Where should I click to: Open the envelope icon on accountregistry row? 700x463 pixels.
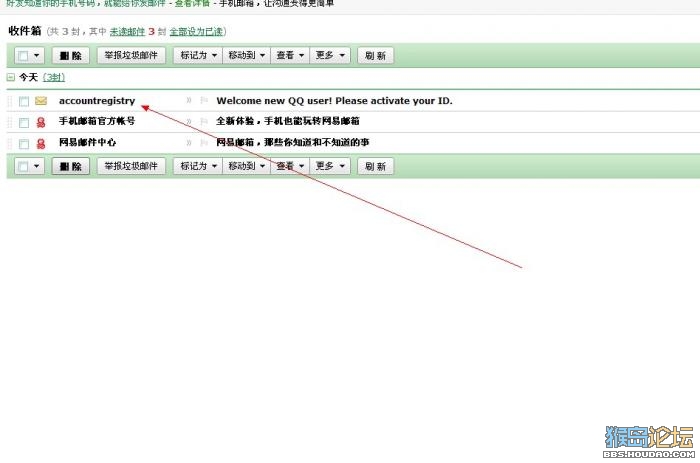point(41,101)
